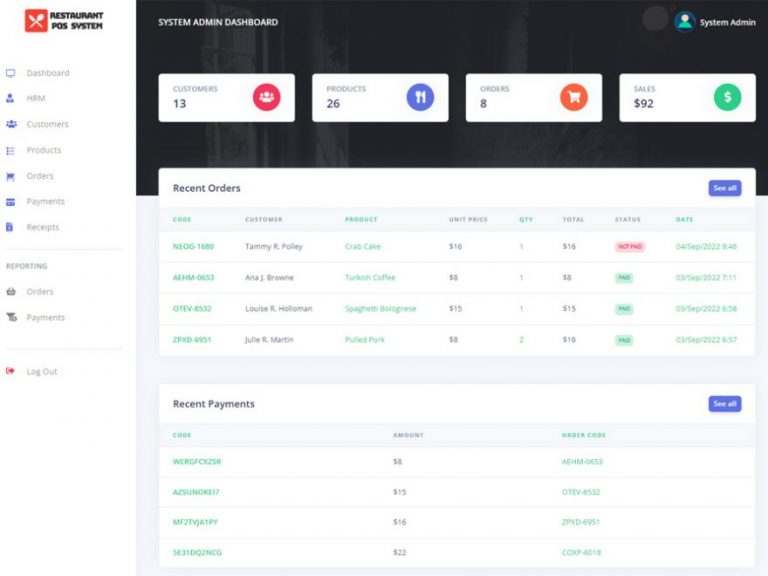Click the System Admin avatar icon
This screenshot has width=768, height=576.
[685, 22]
